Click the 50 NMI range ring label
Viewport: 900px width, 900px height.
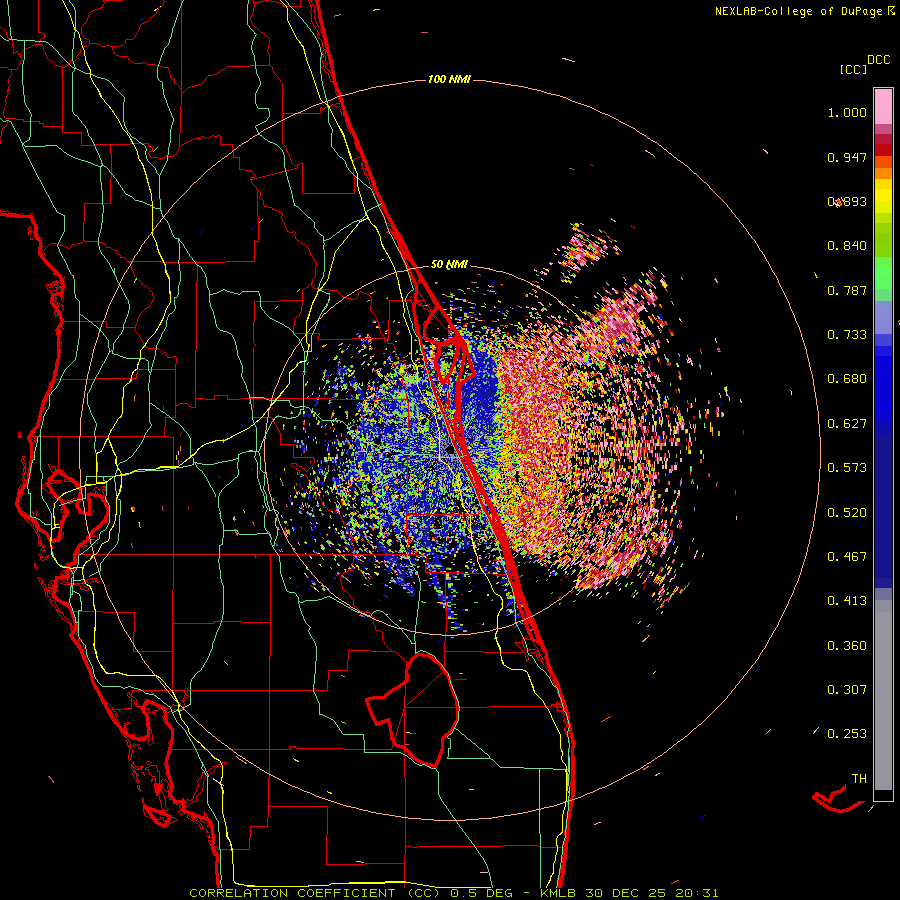tap(449, 265)
